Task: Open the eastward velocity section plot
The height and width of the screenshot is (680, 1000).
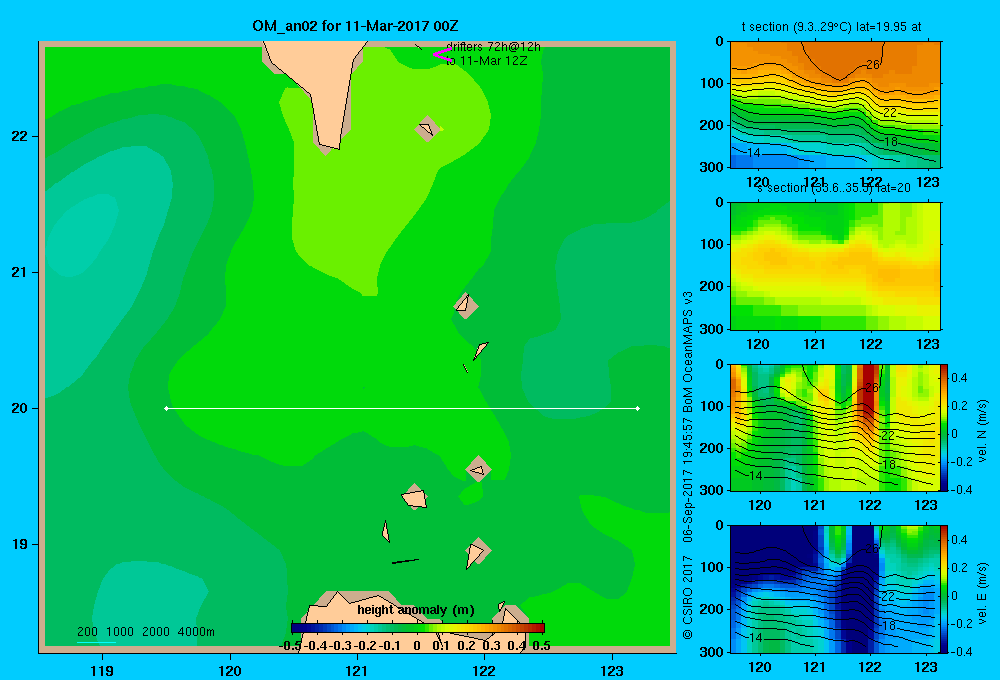Action: coord(835,589)
